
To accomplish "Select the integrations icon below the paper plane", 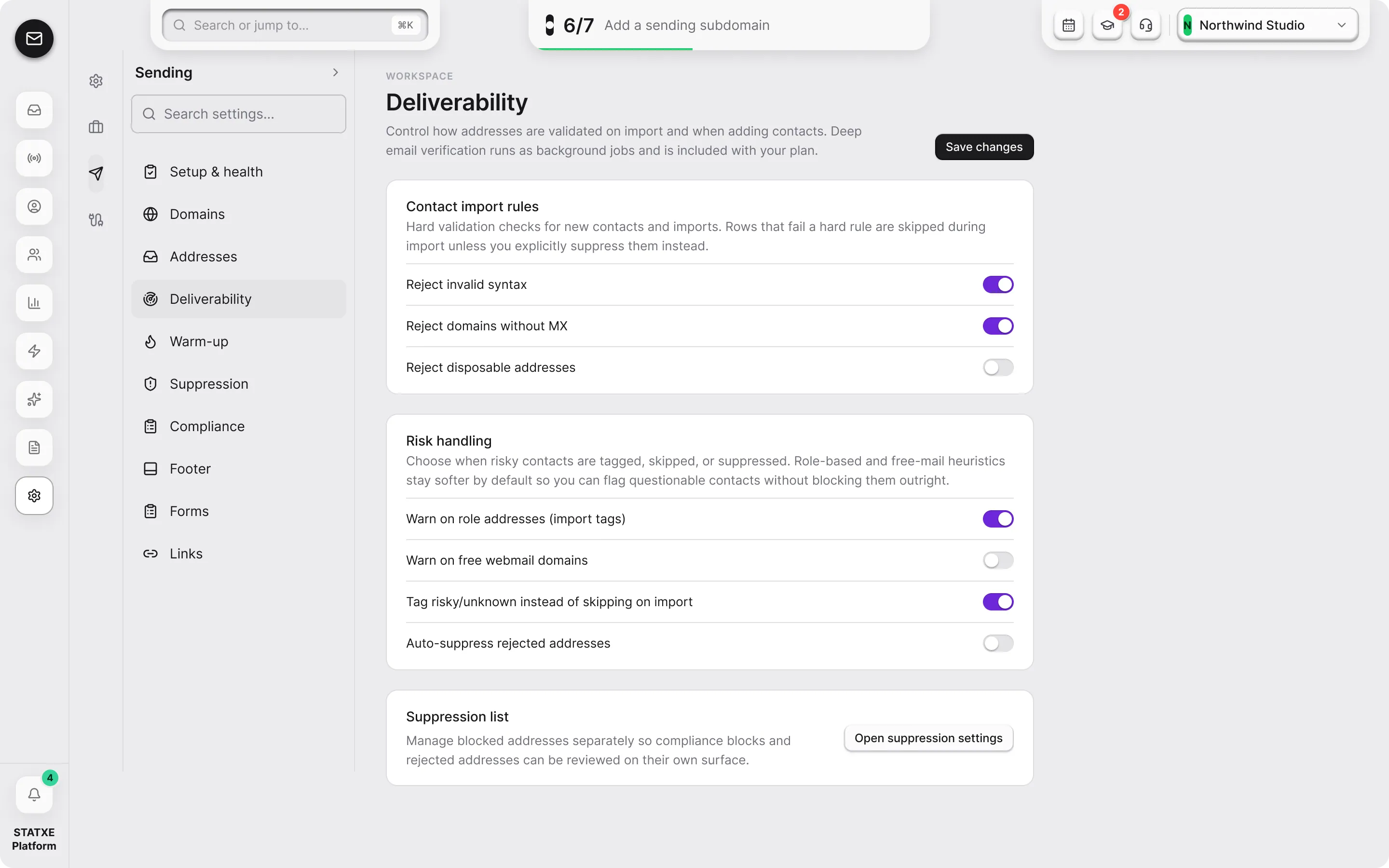I will 96,220.
